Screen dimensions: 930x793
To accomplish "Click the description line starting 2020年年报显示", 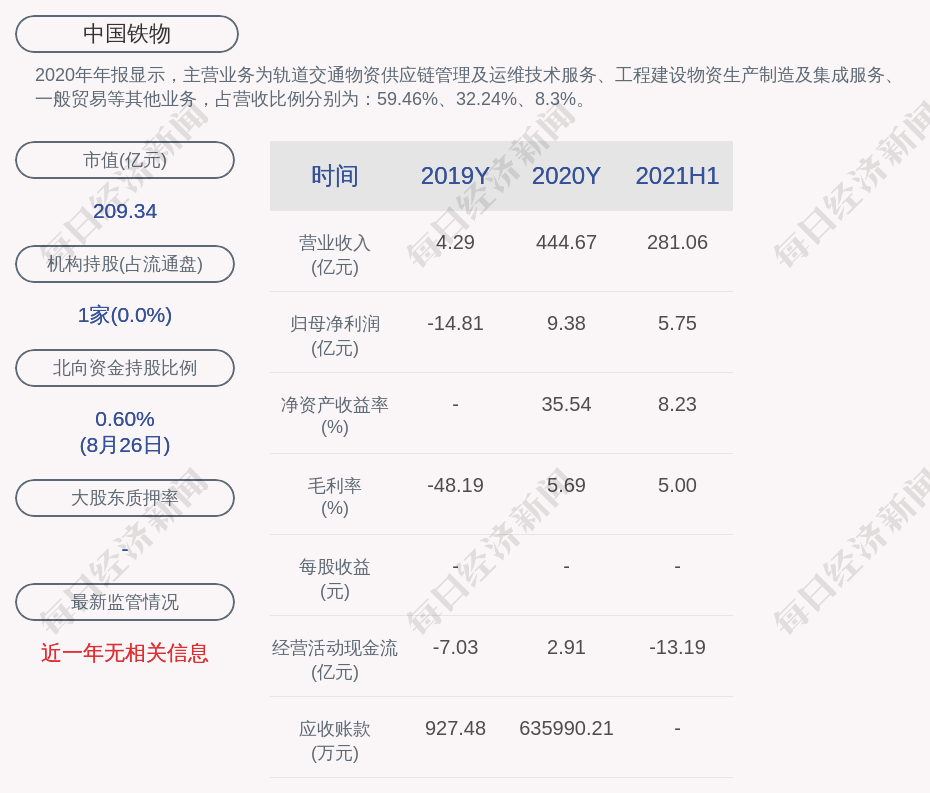I will (x=466, y=75).
